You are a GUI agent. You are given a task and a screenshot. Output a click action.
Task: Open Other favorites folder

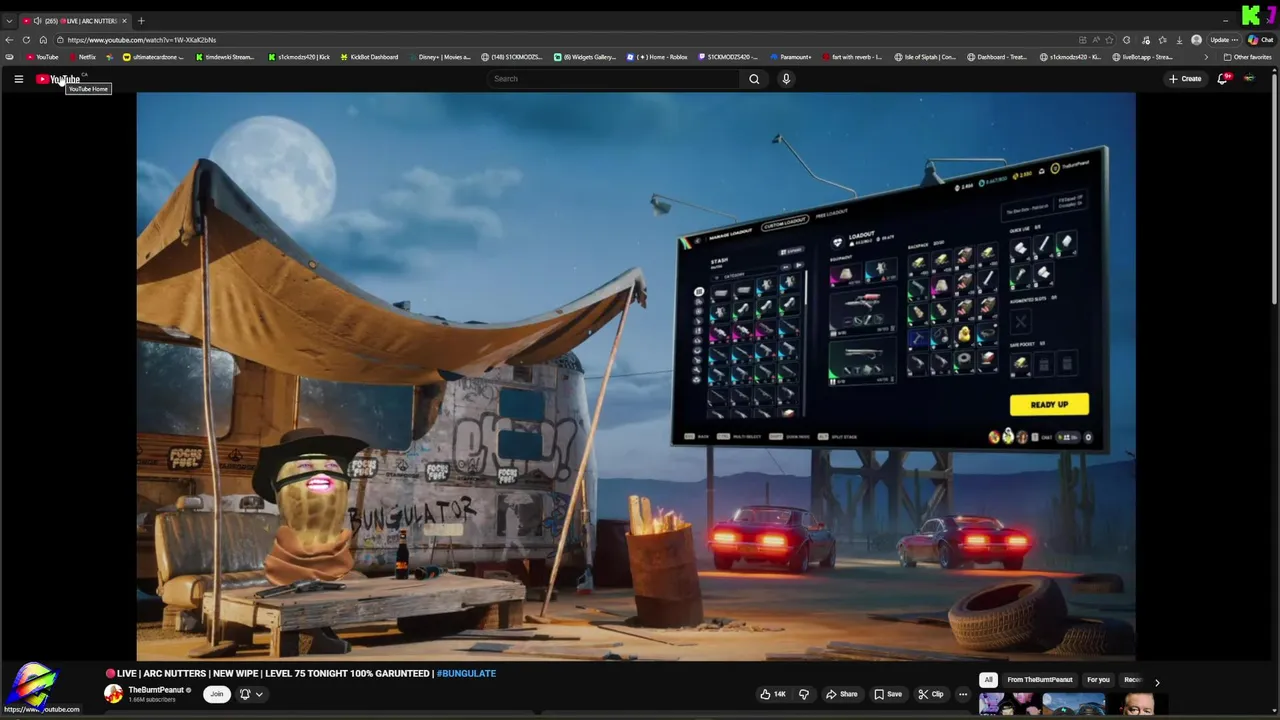coord(1247,57)
